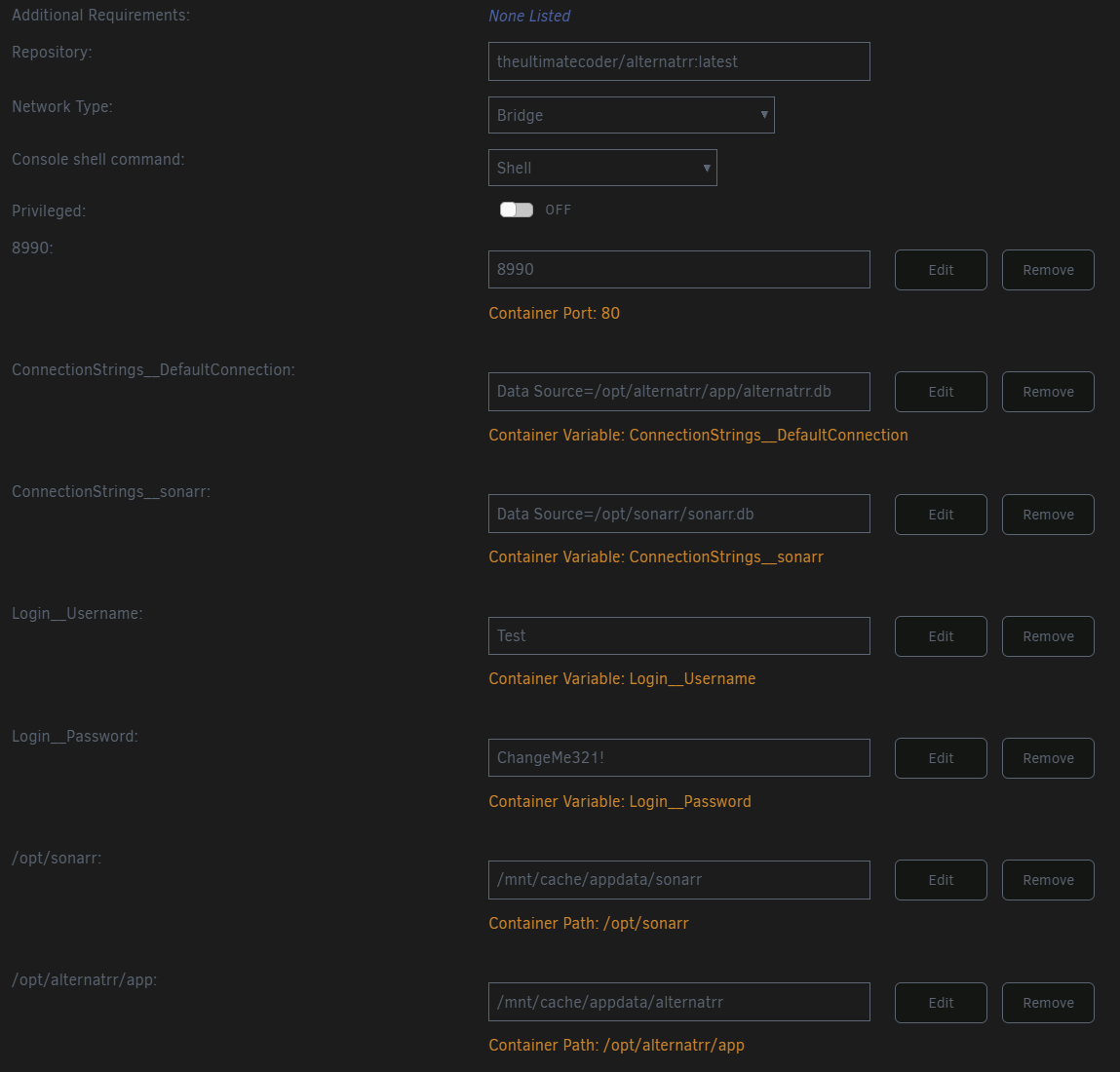Click the ConnectionStrings__sonarr value field

(678, 514)
